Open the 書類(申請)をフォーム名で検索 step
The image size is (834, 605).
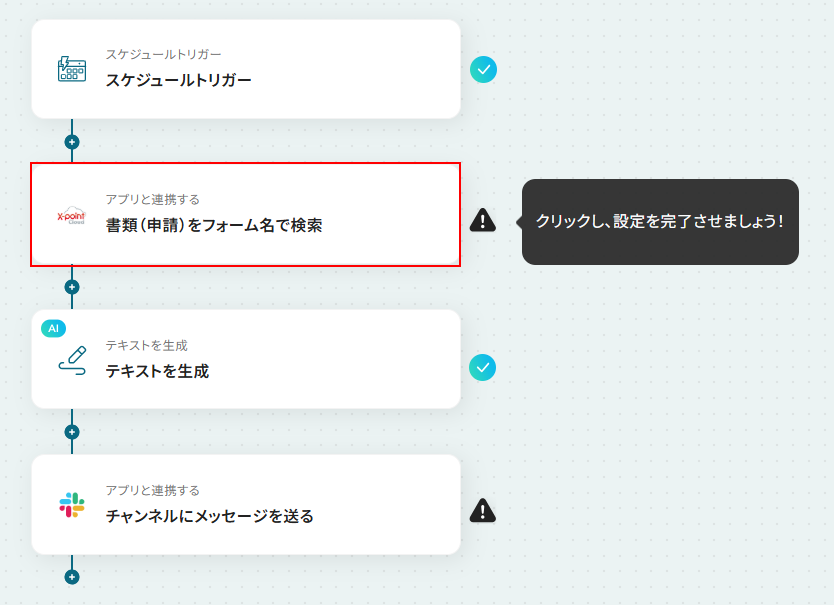pos(246,214)
